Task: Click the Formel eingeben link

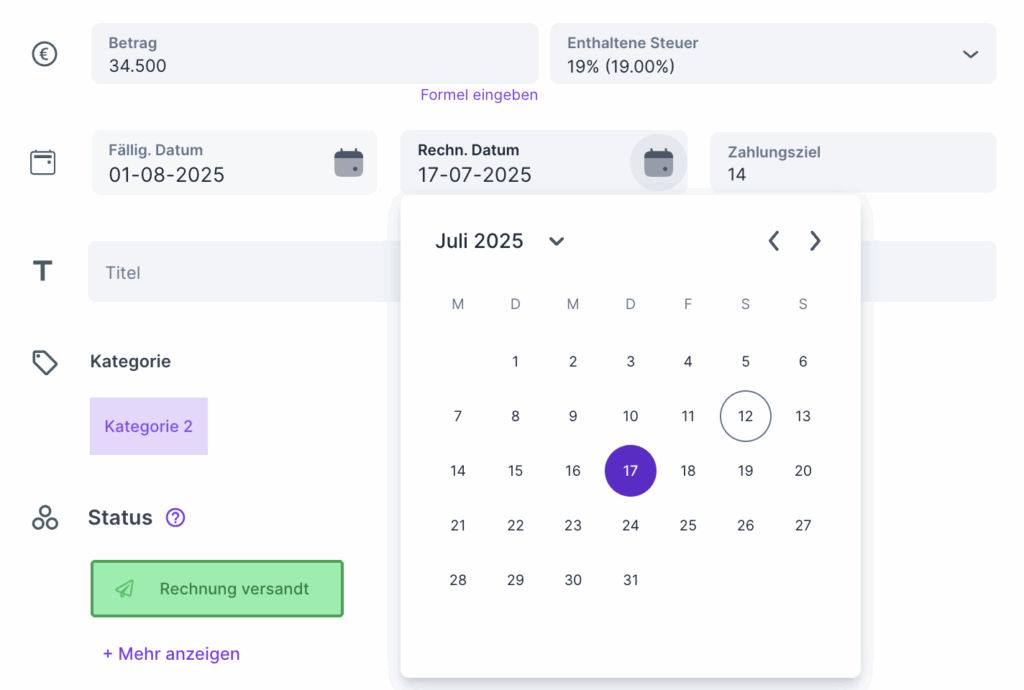Action: (479, 95)
